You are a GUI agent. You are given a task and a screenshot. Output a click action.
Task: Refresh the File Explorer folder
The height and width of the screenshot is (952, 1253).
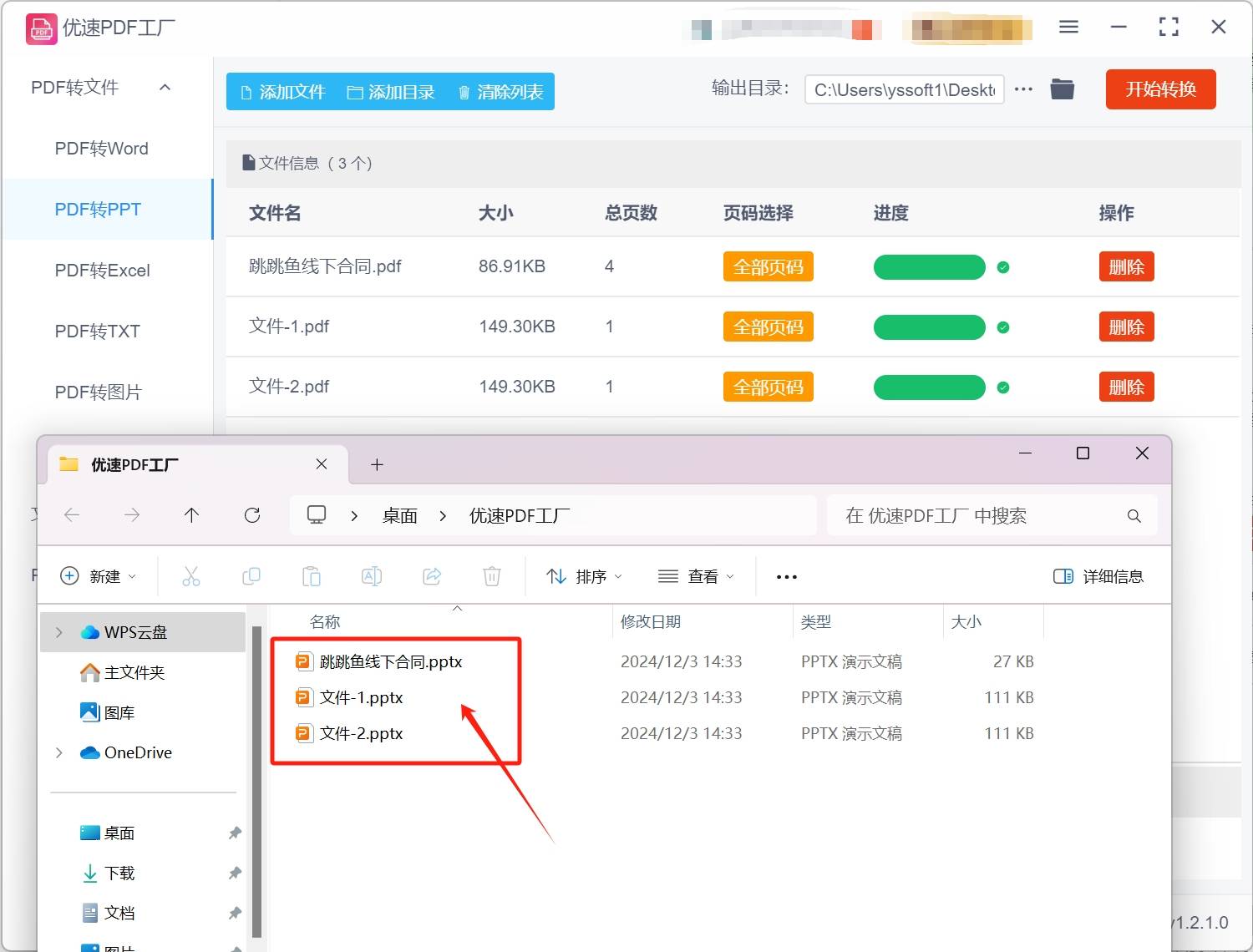point(252,515)
